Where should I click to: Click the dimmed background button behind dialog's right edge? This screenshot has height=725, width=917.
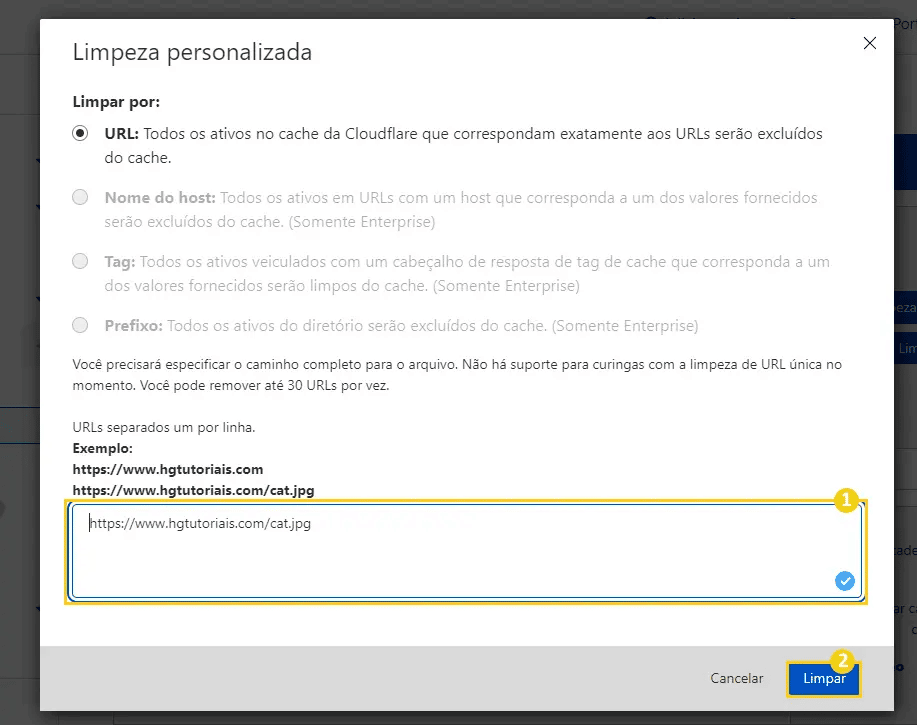coord(906,349)
